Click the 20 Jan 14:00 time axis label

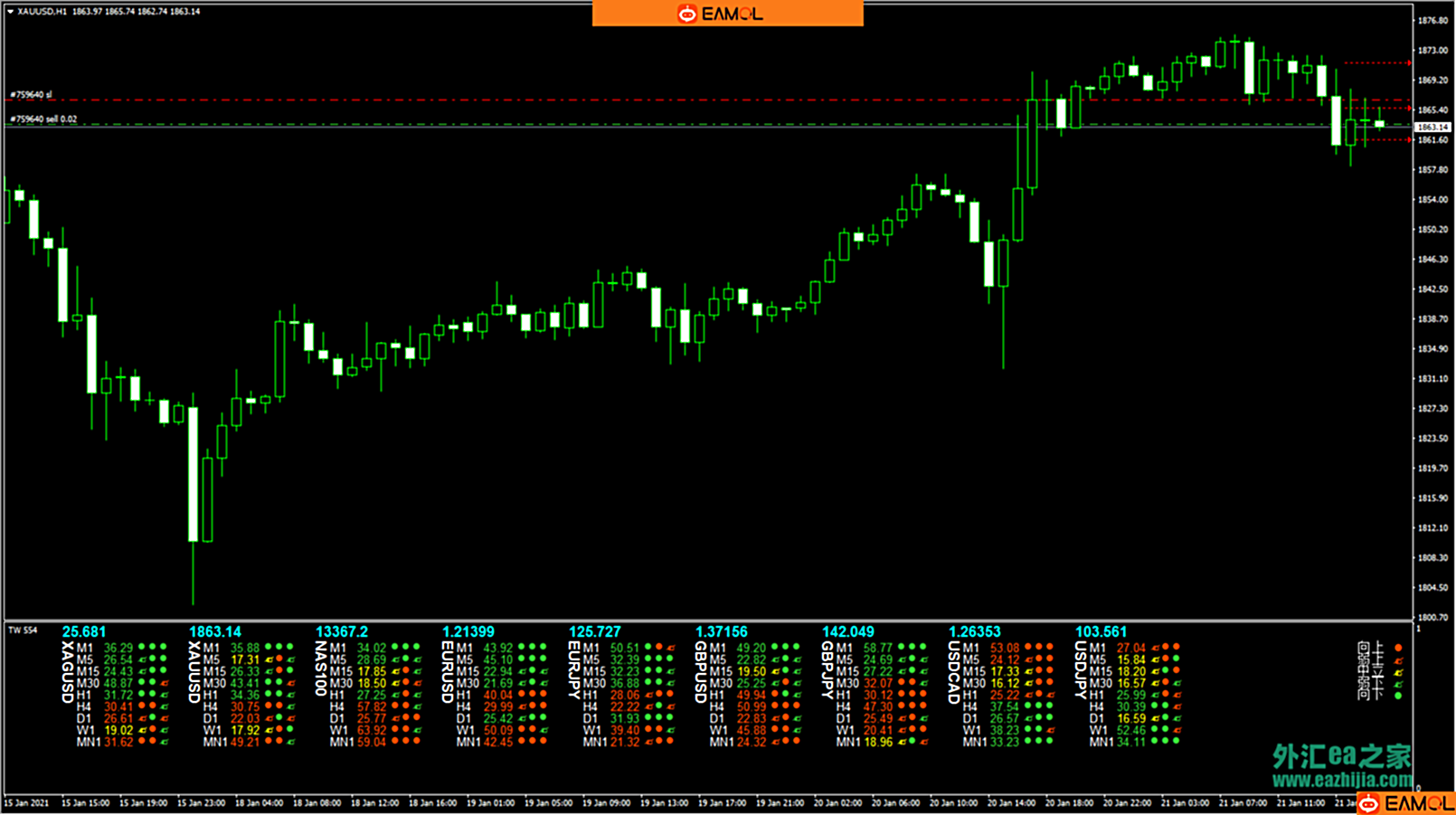coord(1010,802)
